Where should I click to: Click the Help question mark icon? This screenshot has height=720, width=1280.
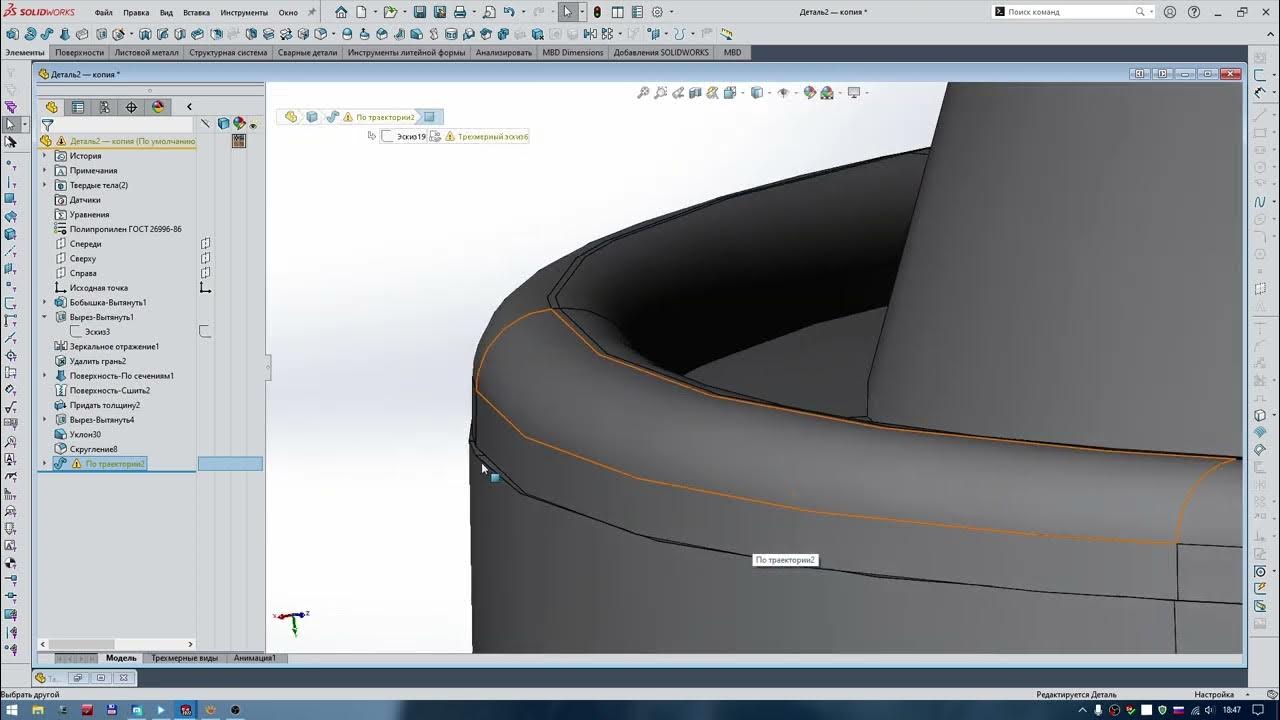pyautogui.click(x=1193, y=12)
